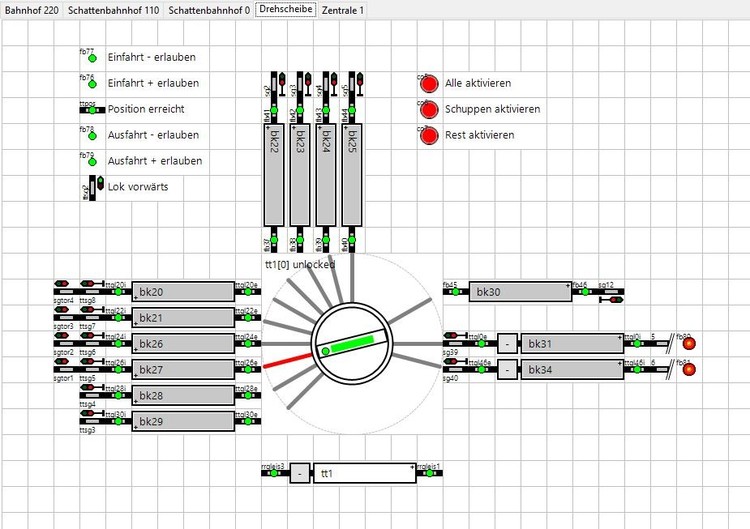Click the signal above block bk25
Screen dimensions: 750x529
pyautogui.click(x=360, y=84)
